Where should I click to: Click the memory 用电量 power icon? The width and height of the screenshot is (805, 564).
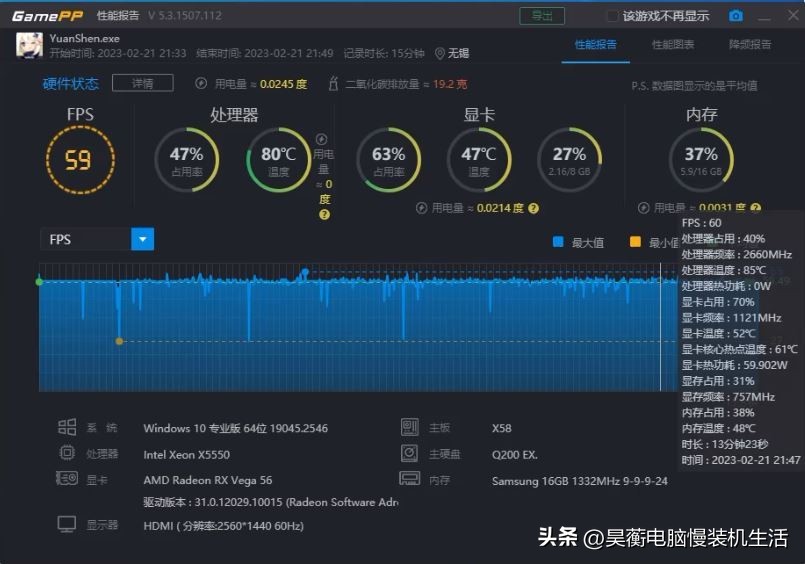[x=644, y=208]
